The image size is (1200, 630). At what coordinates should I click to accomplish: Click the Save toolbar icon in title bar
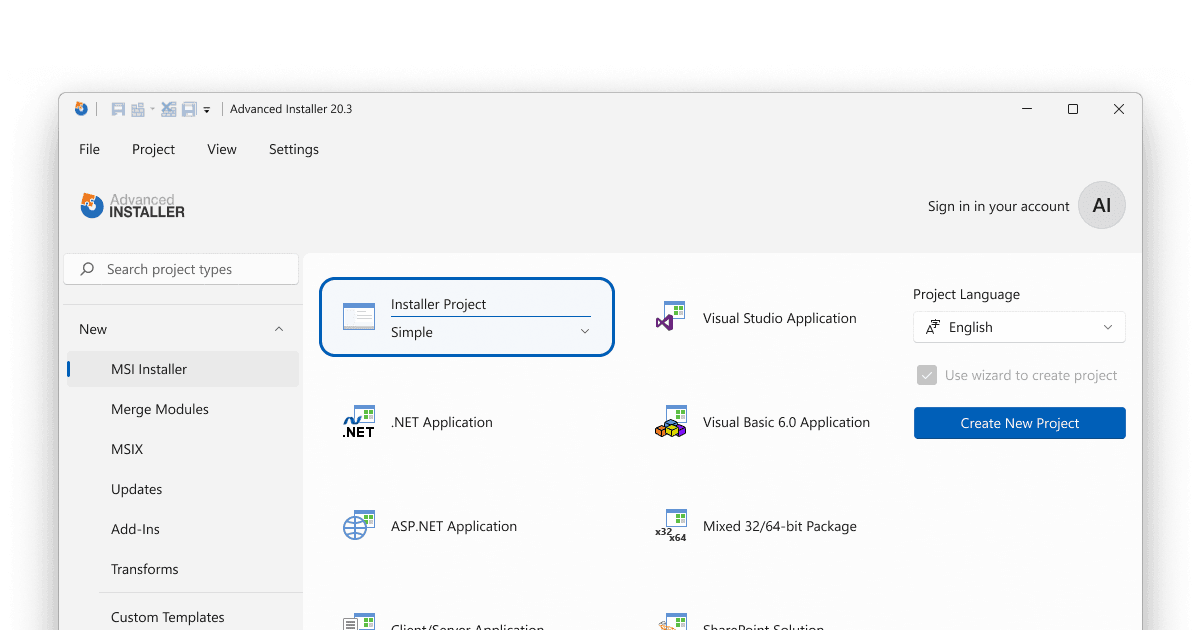118,109
